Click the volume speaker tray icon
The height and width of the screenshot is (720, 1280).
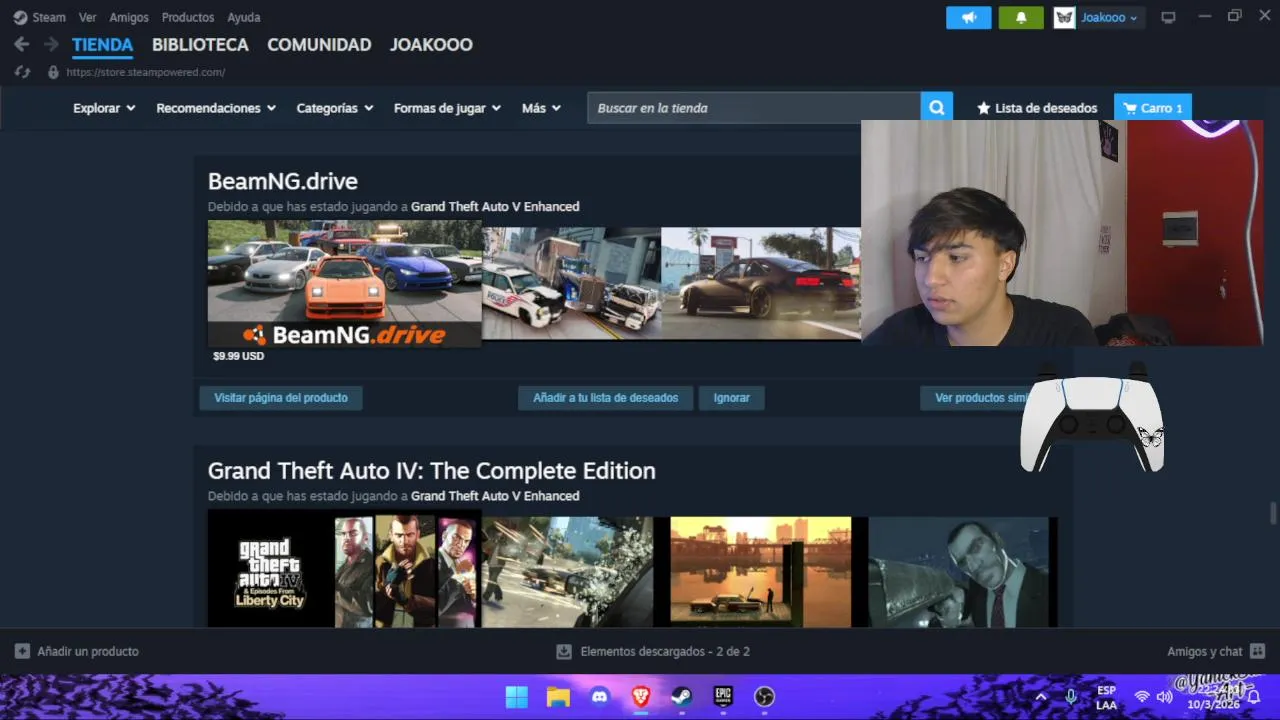(1164, 697)
